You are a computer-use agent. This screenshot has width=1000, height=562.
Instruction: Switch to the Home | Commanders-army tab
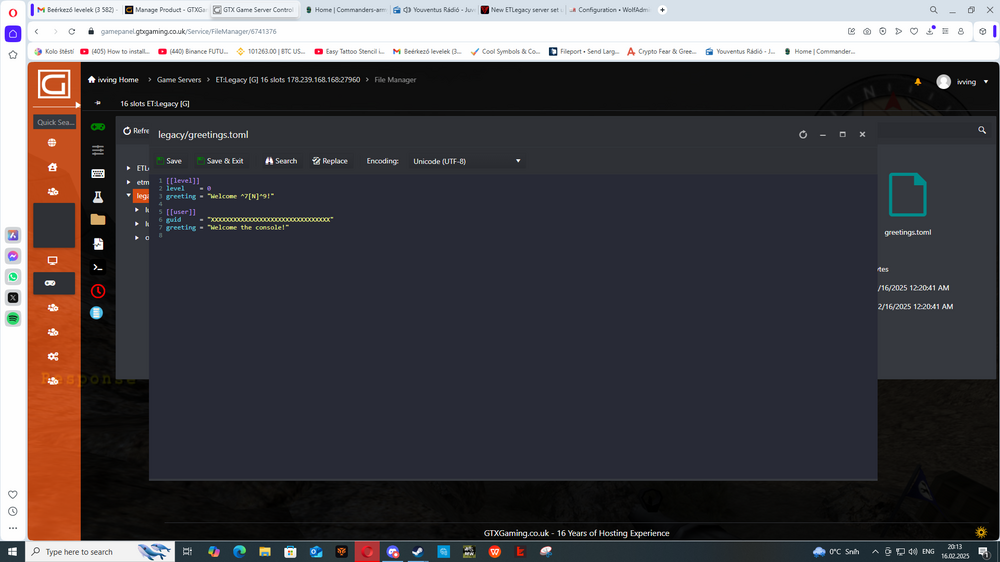(345, 10)
